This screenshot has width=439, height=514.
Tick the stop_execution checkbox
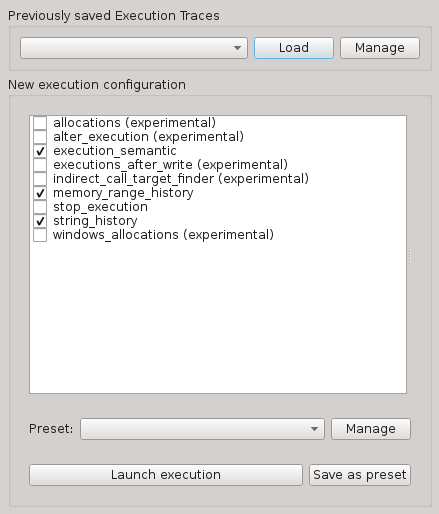[40, 207]
